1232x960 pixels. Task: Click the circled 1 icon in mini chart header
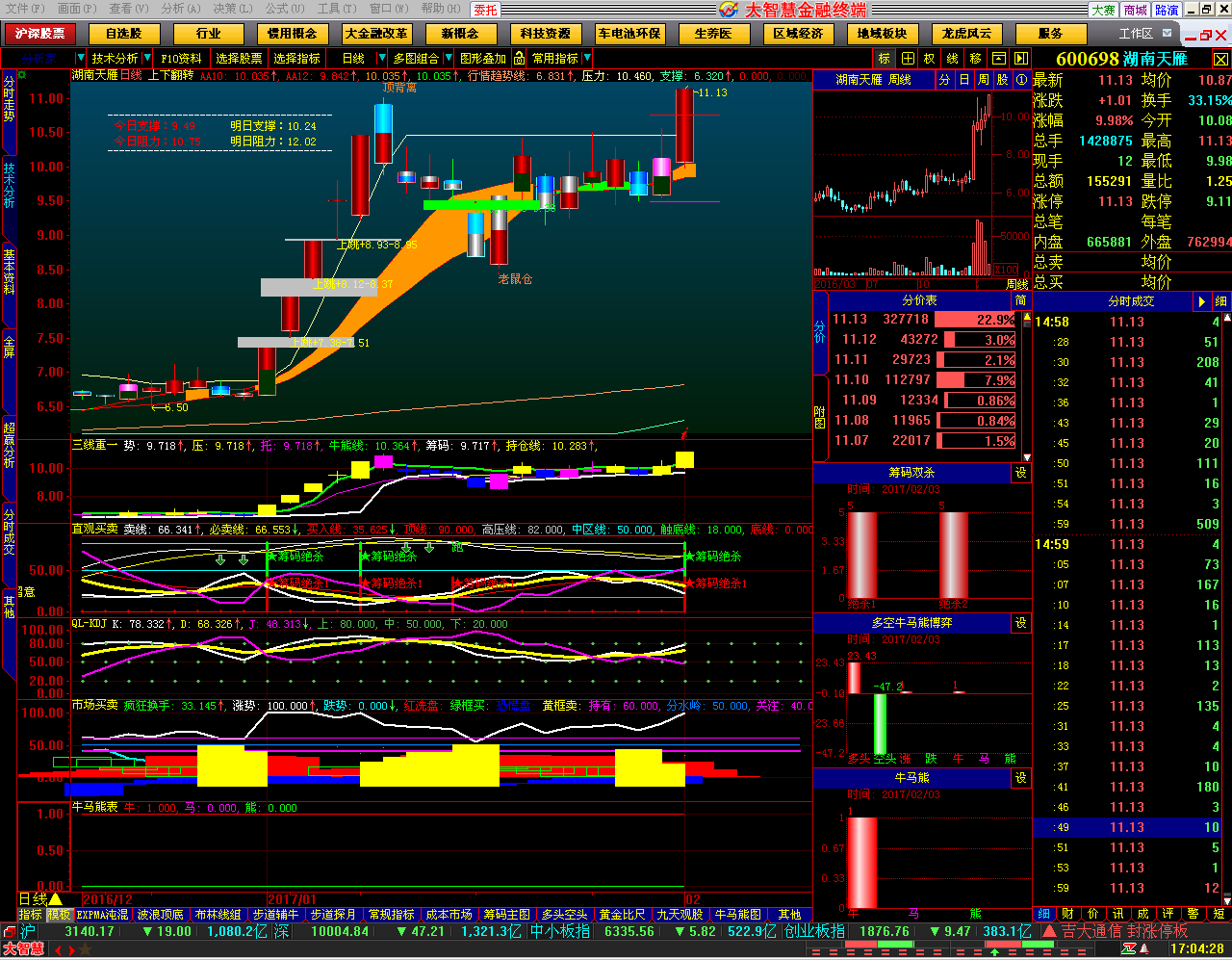click(1021, 80)
